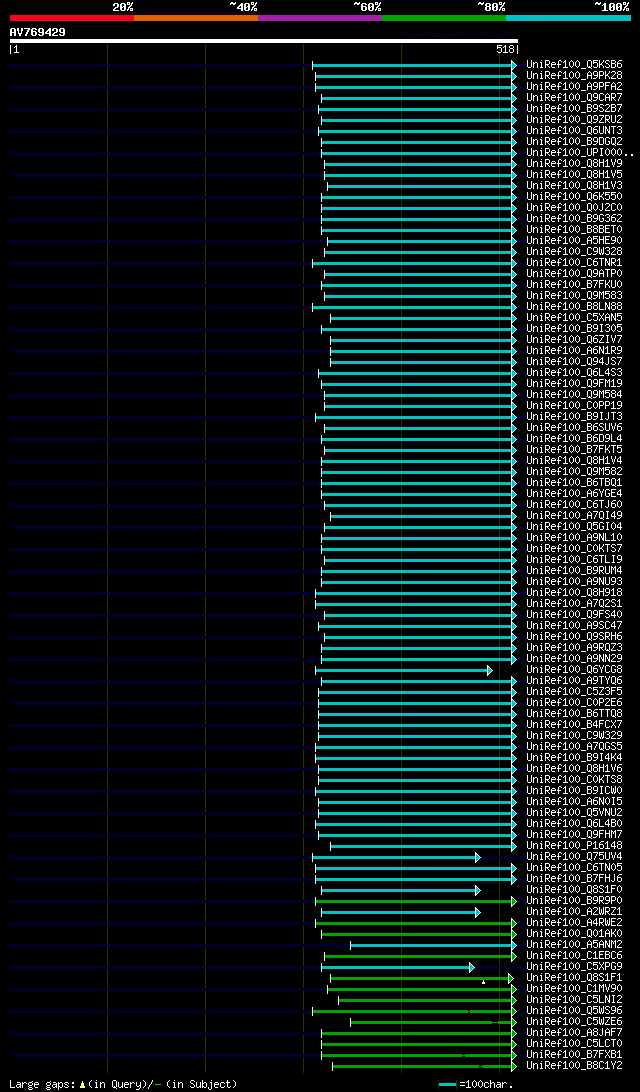This screenshot has width=640, height=1092.
Task: Select UniRef100_B7FKU0 entry
Action: tap(575, 284)
